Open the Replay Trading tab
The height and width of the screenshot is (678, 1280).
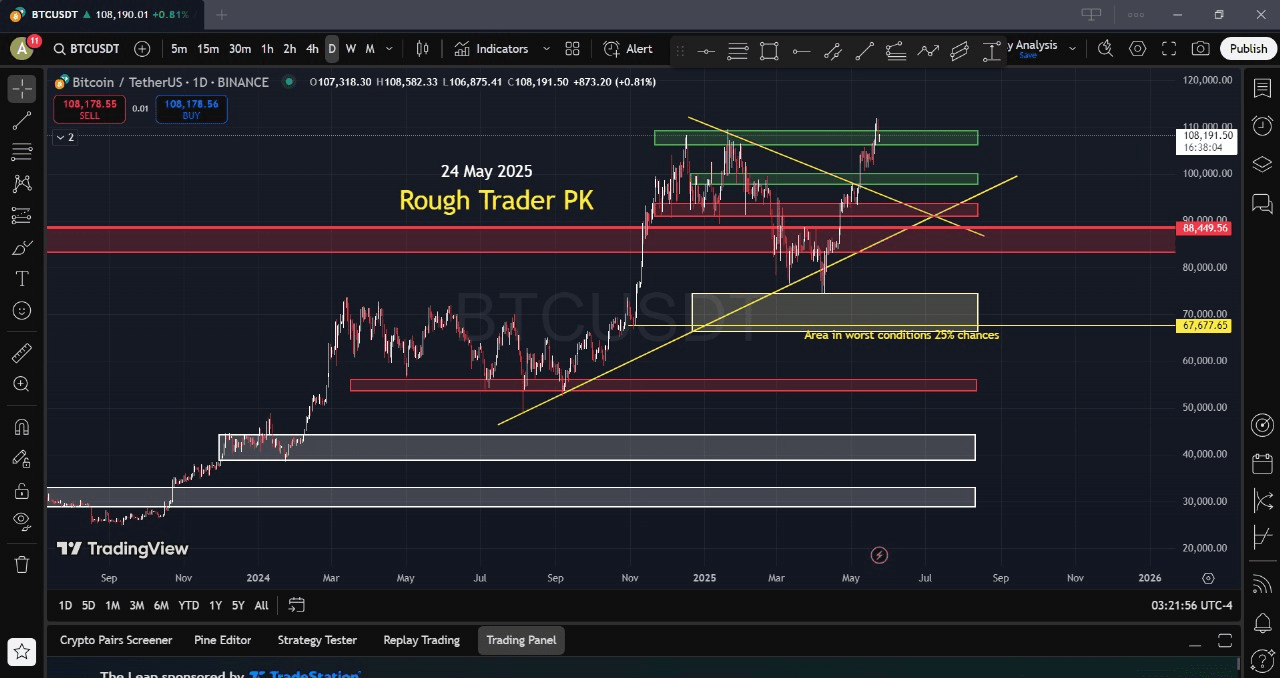click(x=421, y=640)
